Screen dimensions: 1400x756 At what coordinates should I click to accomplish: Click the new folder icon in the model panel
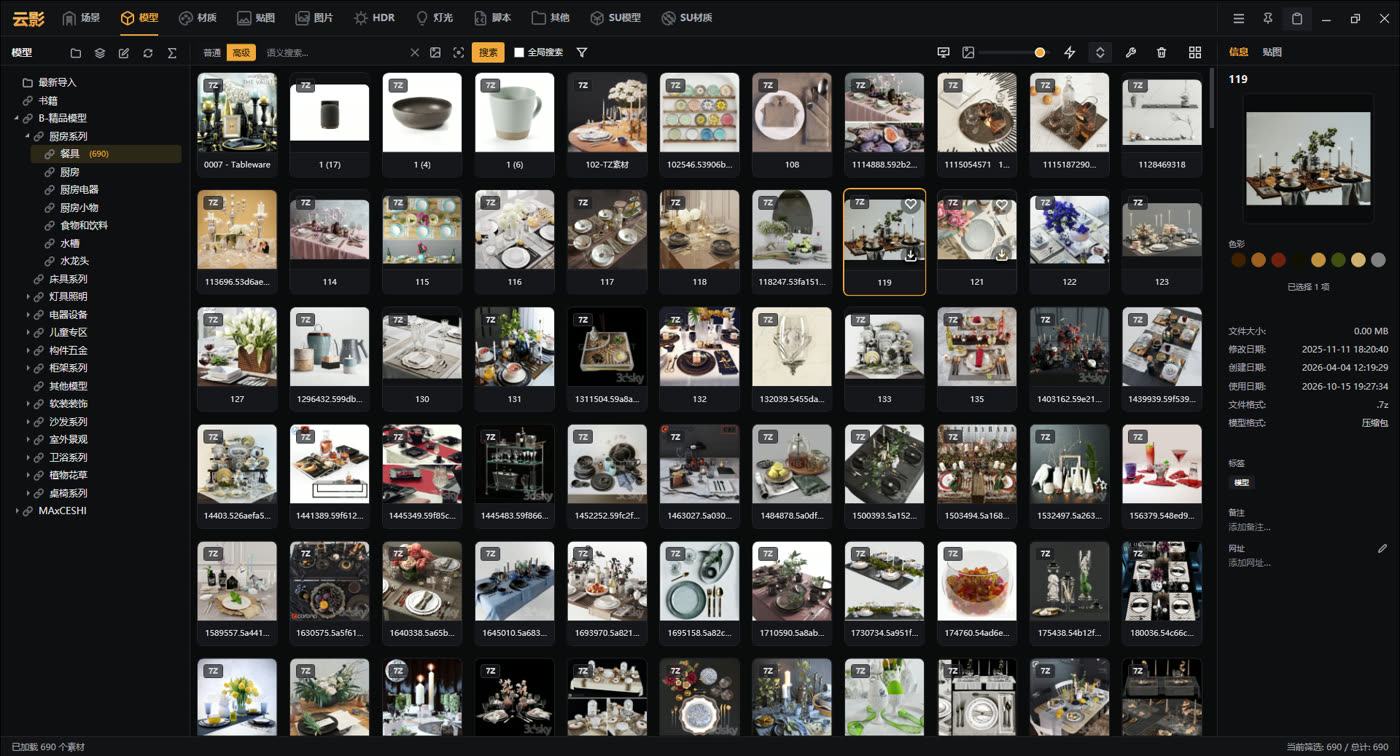click(x=76, y=53)
